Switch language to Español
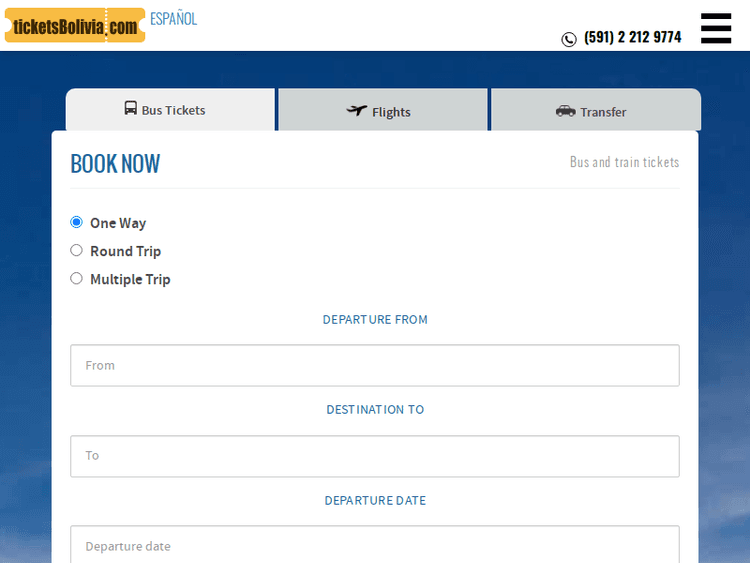The image size is (750, 563). [x=173, y=19]
